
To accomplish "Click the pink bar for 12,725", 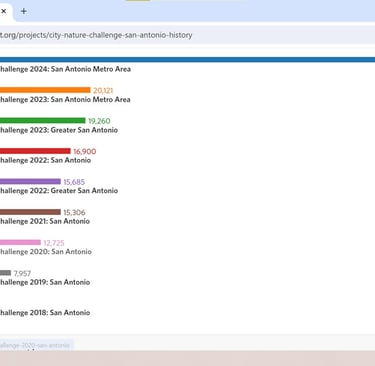I will [20, 242].
